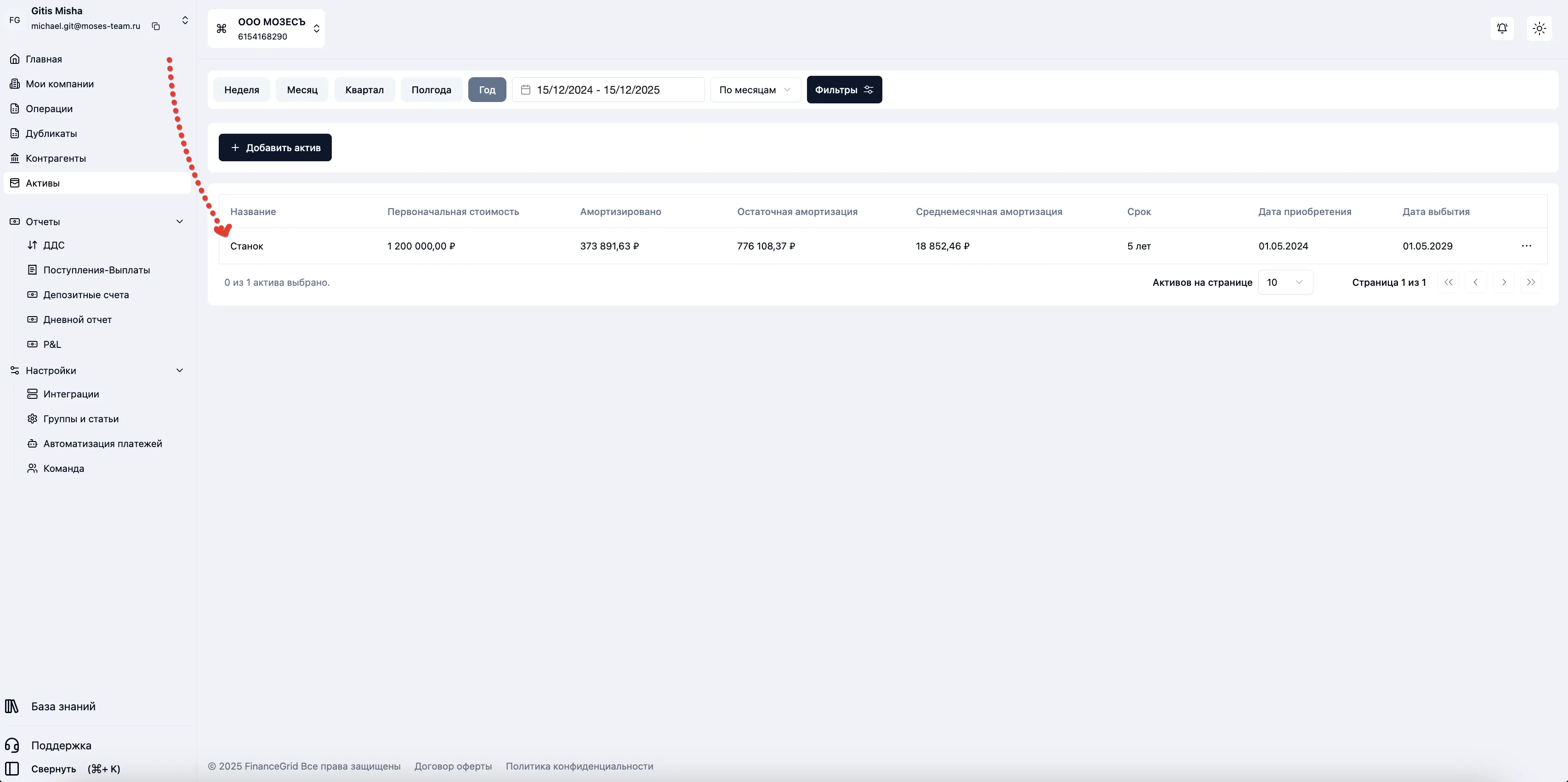Open Договор оферты link

click(x=453, y=766)
